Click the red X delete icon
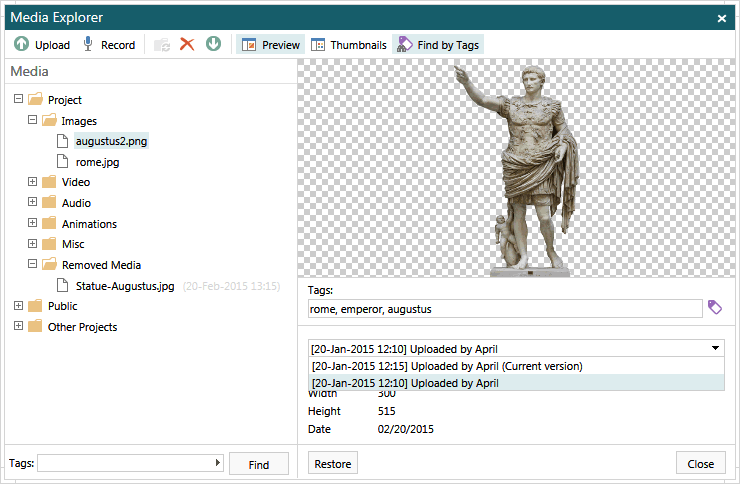The height and width of the screenshot is (484, 740). [x=187, y=44]
